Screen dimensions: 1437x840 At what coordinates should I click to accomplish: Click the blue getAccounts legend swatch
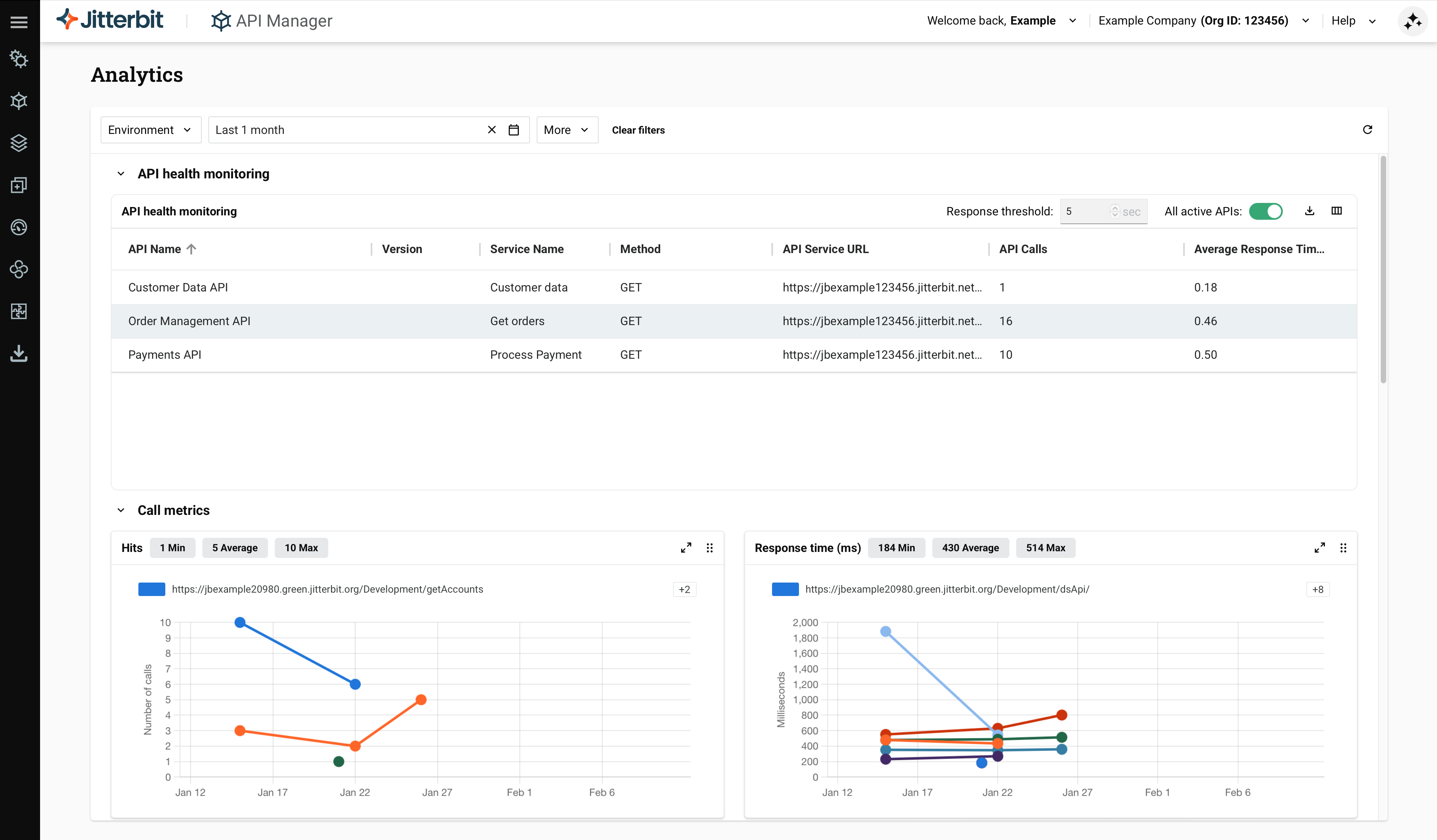[x=152, y=589]
